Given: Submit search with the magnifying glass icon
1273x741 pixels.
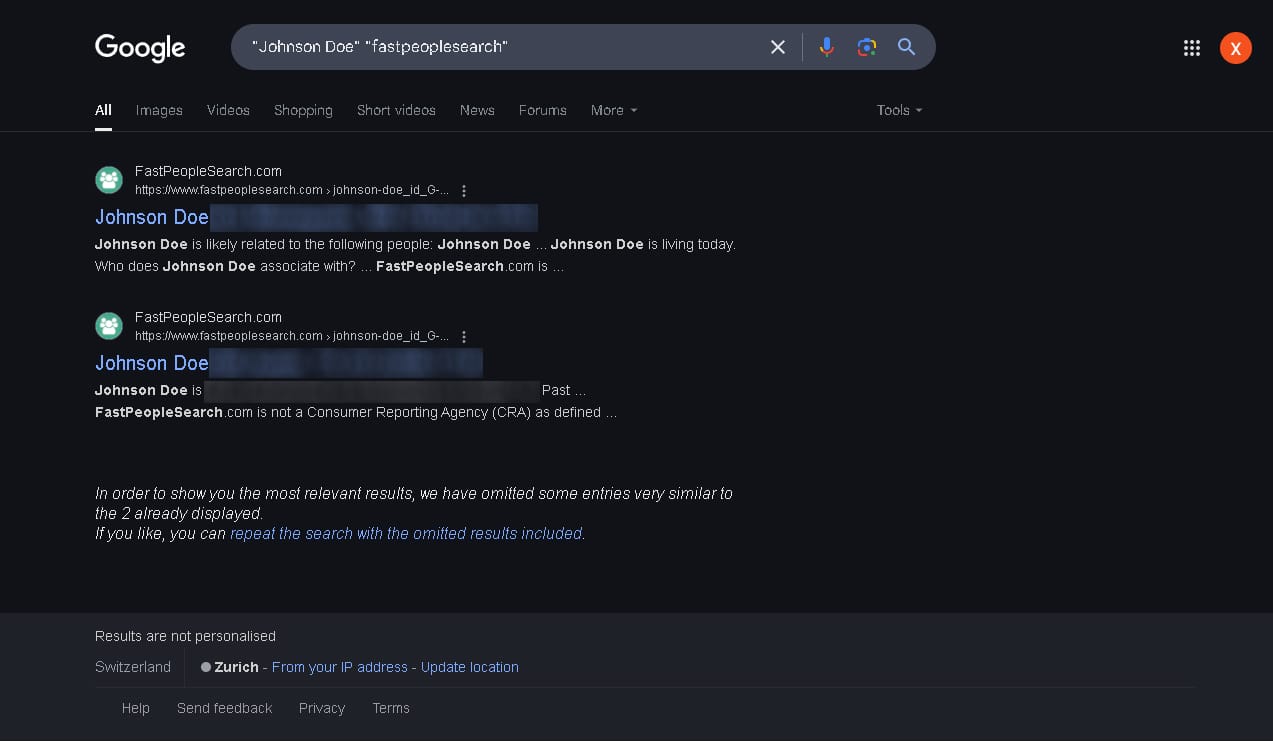Looking at the screenshot, I should [x=906, y=47].
